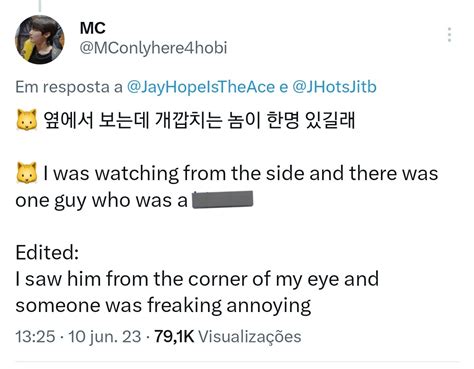Visit the @JHotsJitb mention
Viewport: 474px width, 369px height.
pyautogui.click(x=334, y=87)
